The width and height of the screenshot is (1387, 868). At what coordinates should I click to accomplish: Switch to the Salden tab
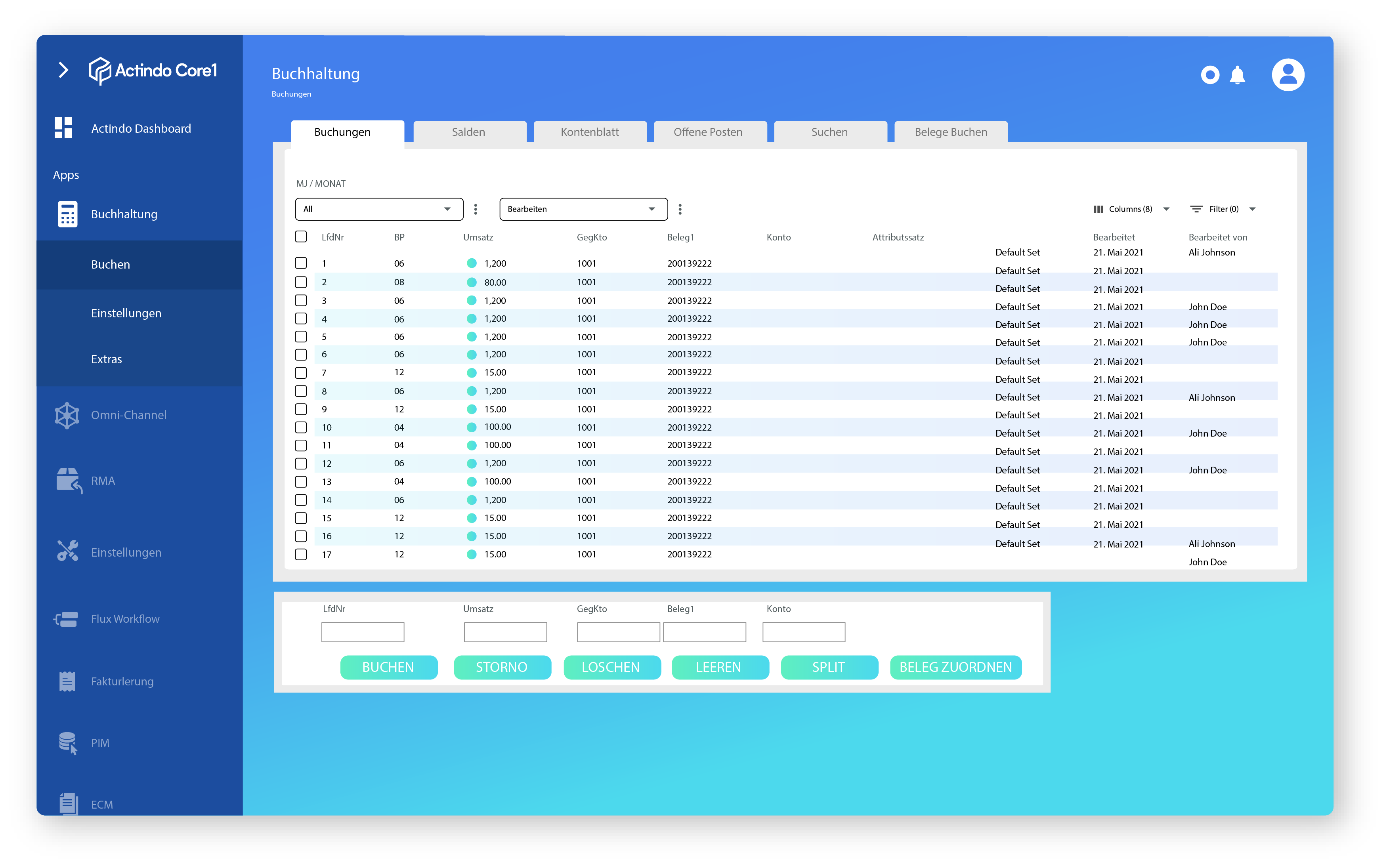(x=470, y=132)
